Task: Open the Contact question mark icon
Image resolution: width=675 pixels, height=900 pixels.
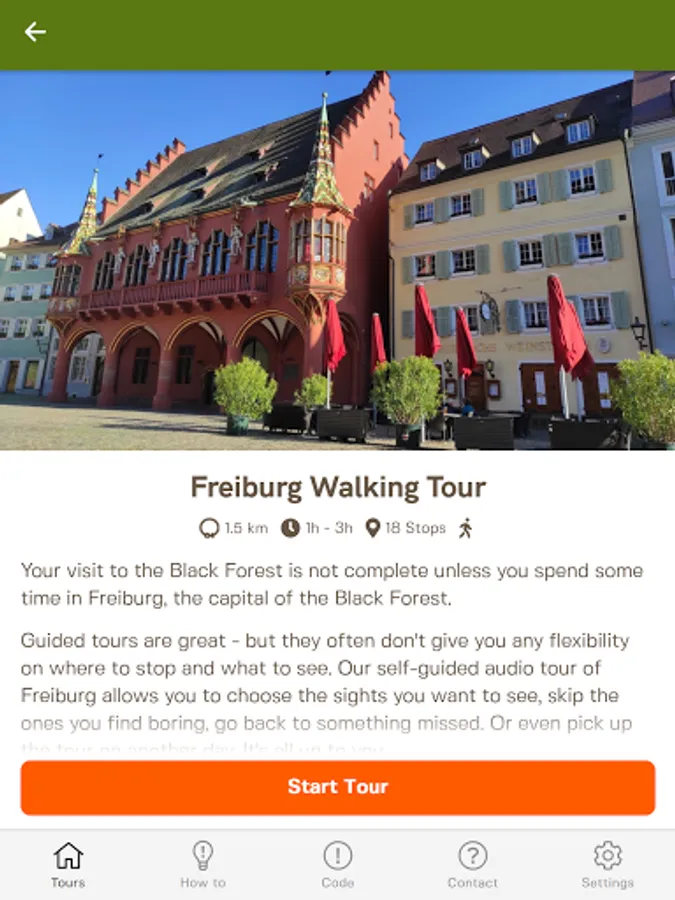Action: (x=472, y=855)
